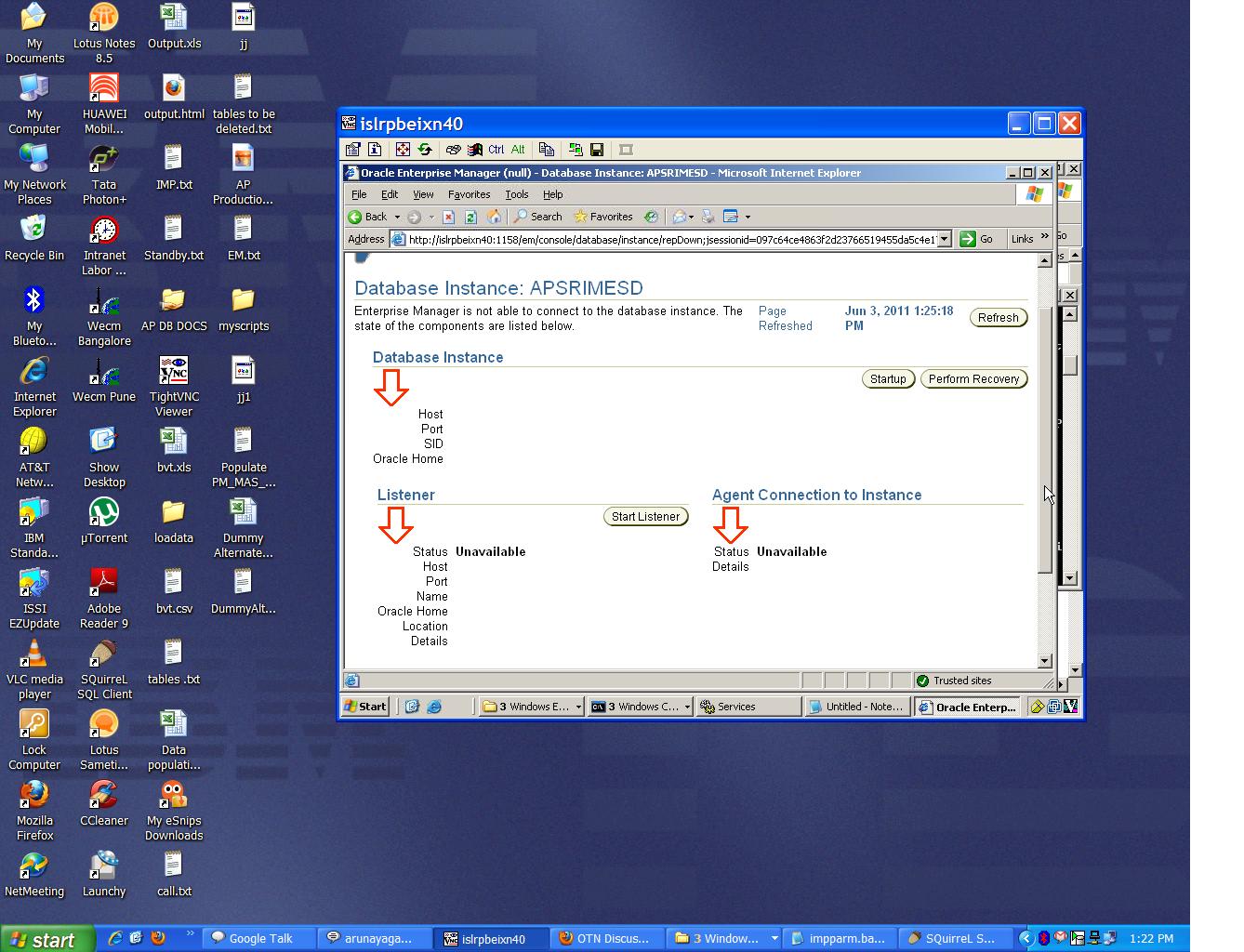Click the VNC request screen refresh icon
Viewport: 1244px width, 952px height.
coord(425,150)
